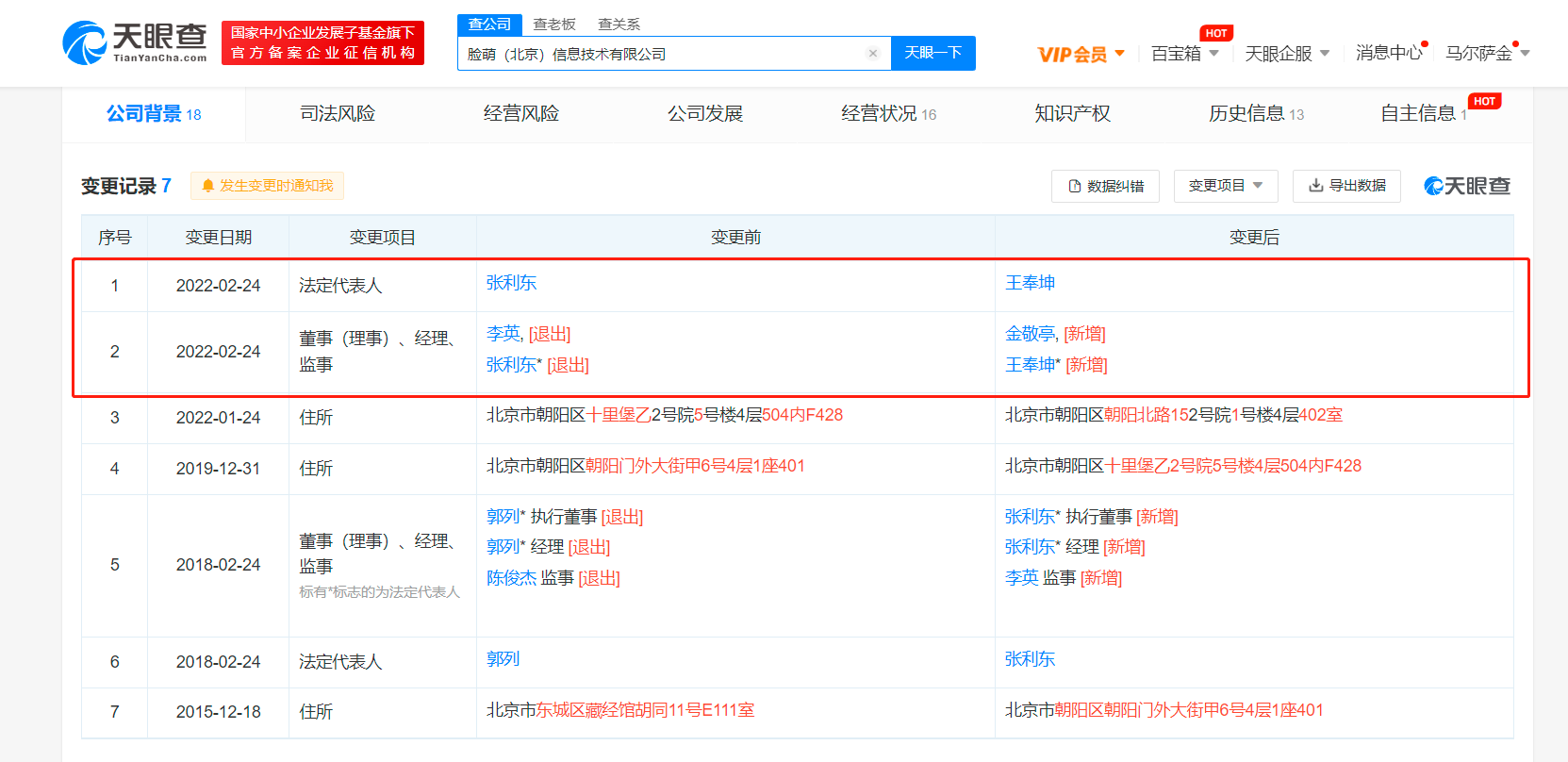Open the 变更项目 filter dropdown
This screenshot has width=1568, height=762.
[1226, 186]
